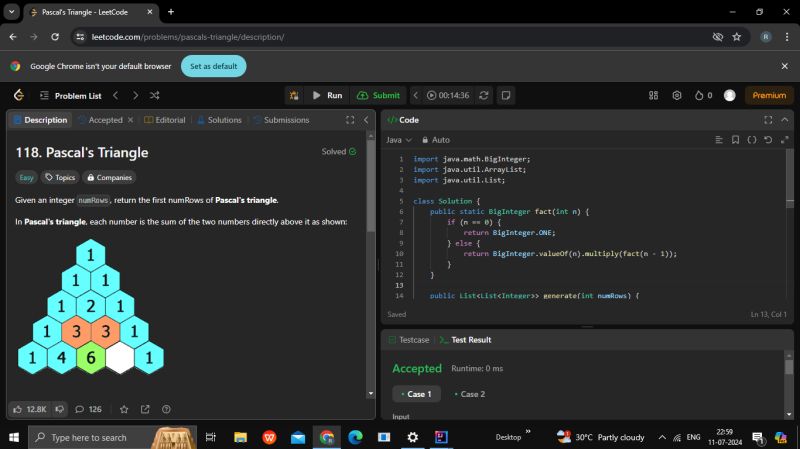800x449 pixels.
Task: Select the Test Result tab
Action: (465, 340)
